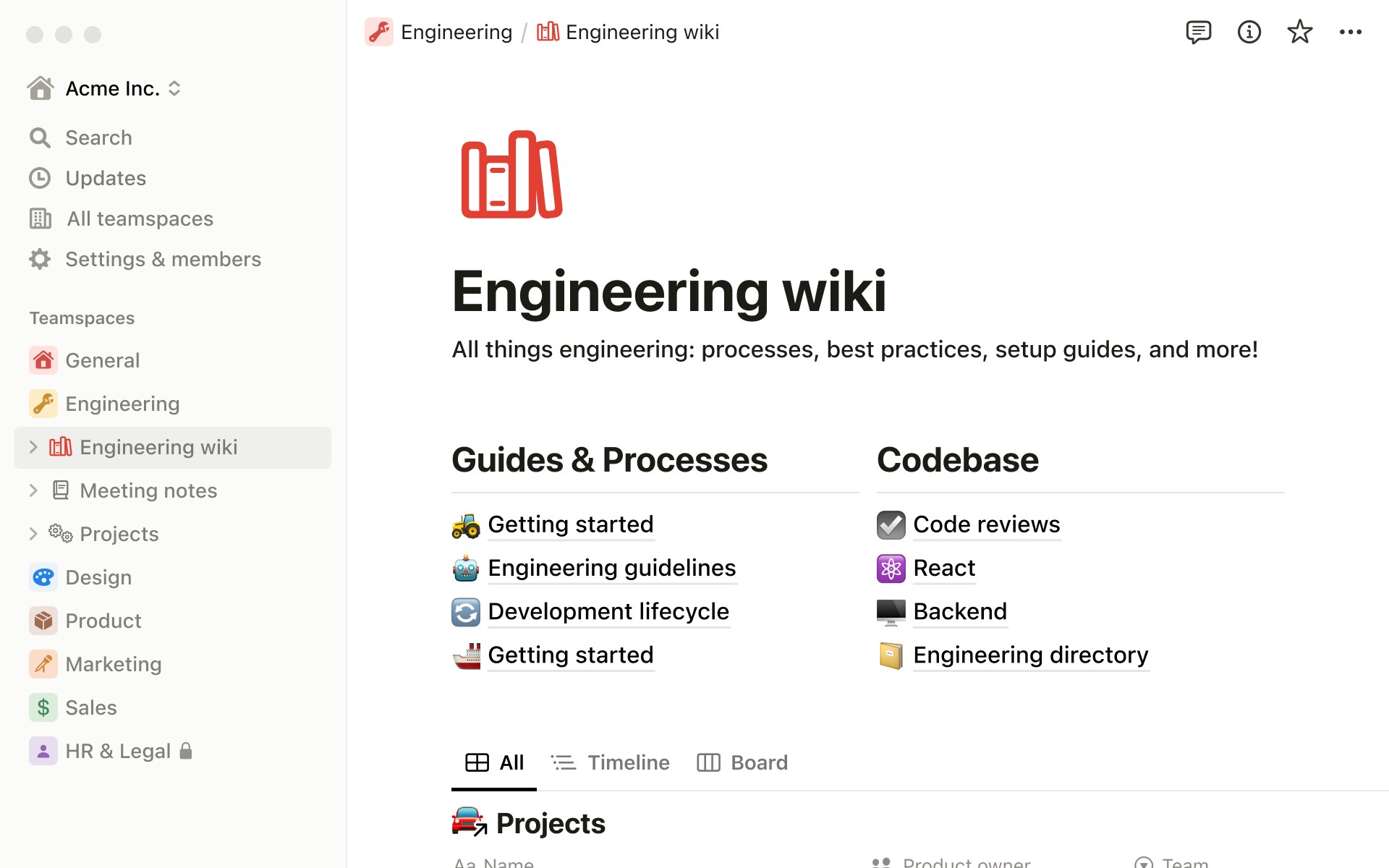Open Settings & members icon
The image size is (1389, 868).
coord(40,258)
